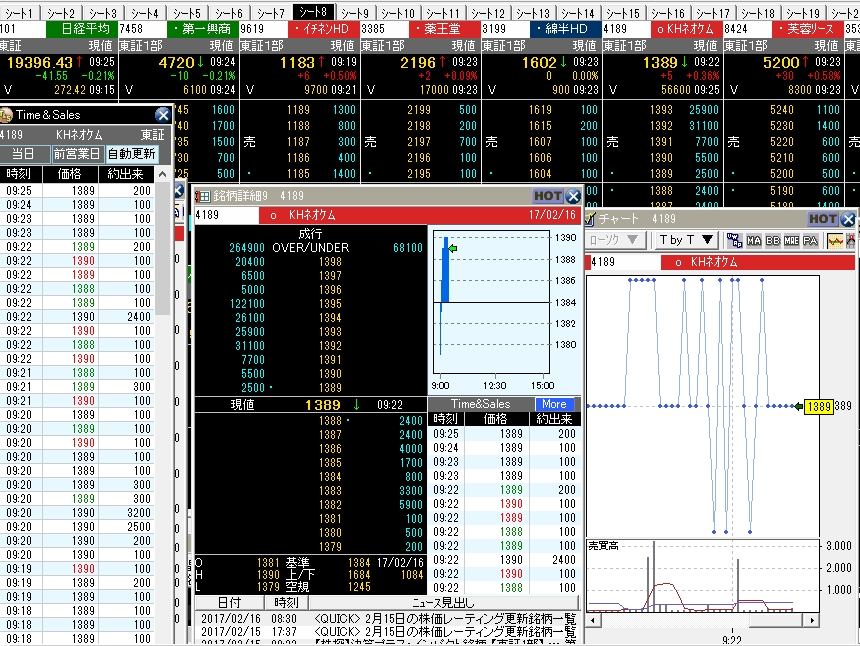Click the PA indicator icon in chart toolbar

pyautogui.click(x=809, y=240)
